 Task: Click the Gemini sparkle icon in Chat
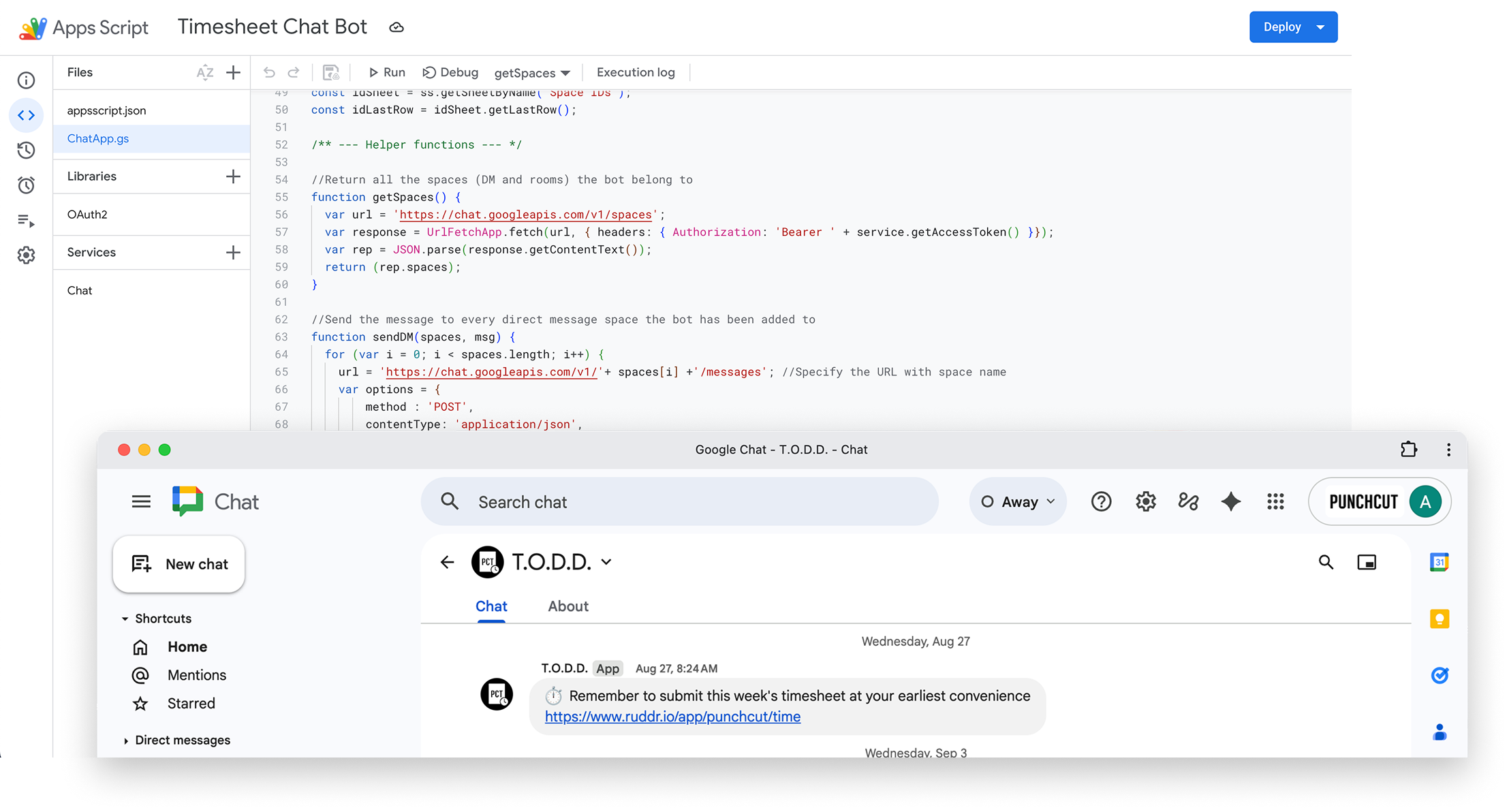[x=1230, y=502]
